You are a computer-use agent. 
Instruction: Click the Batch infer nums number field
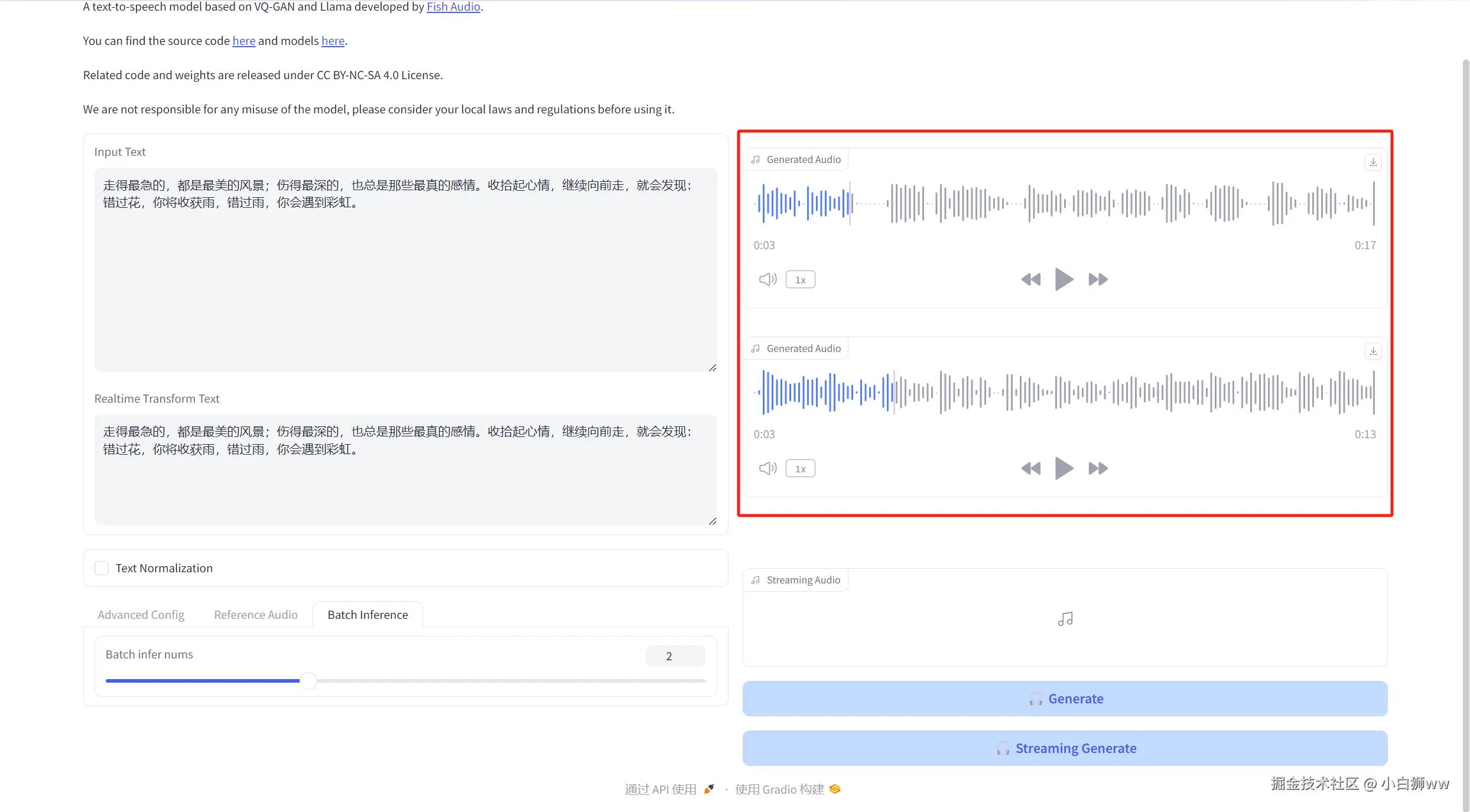coord(675,656)
